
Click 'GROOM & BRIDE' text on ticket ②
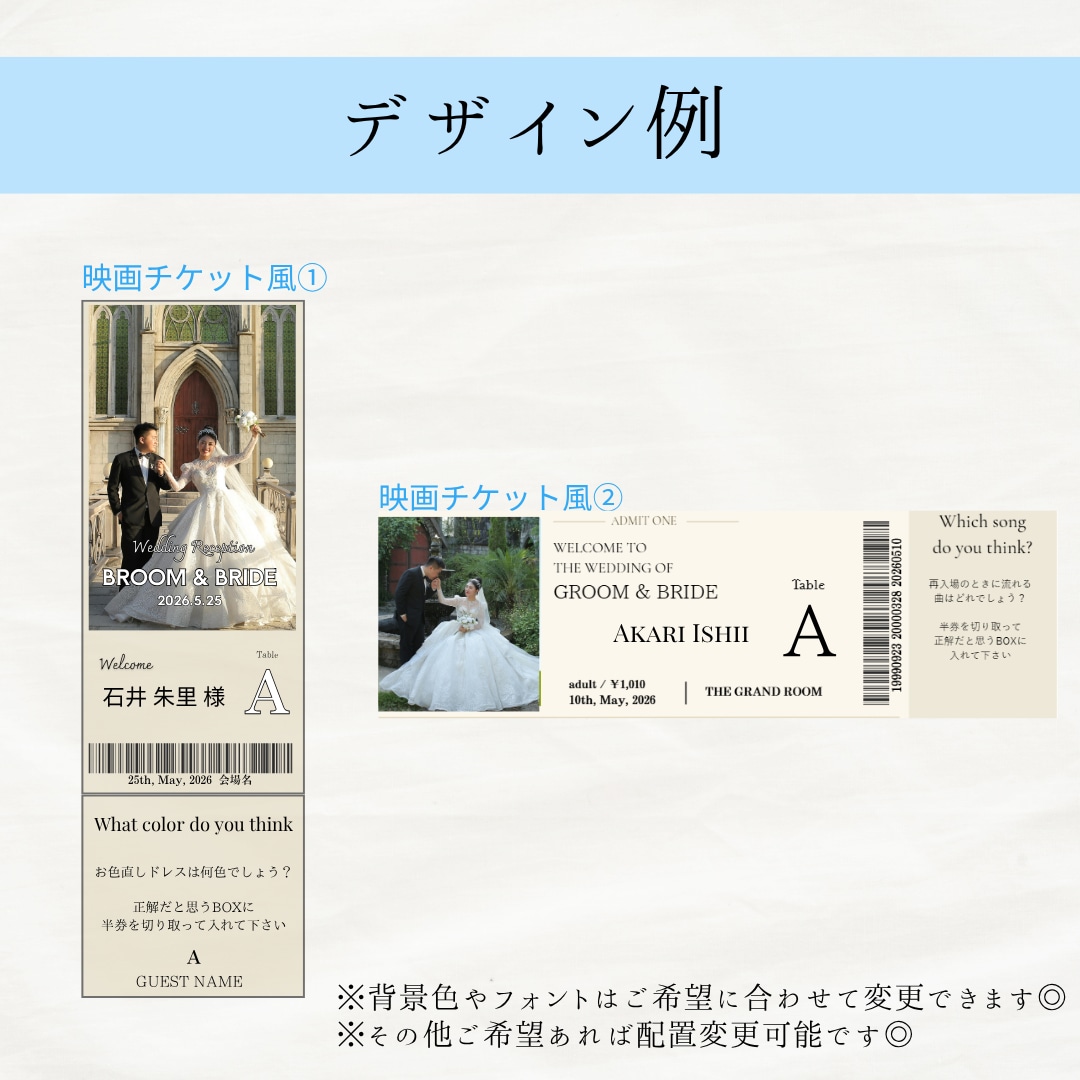tap(636, 592)
